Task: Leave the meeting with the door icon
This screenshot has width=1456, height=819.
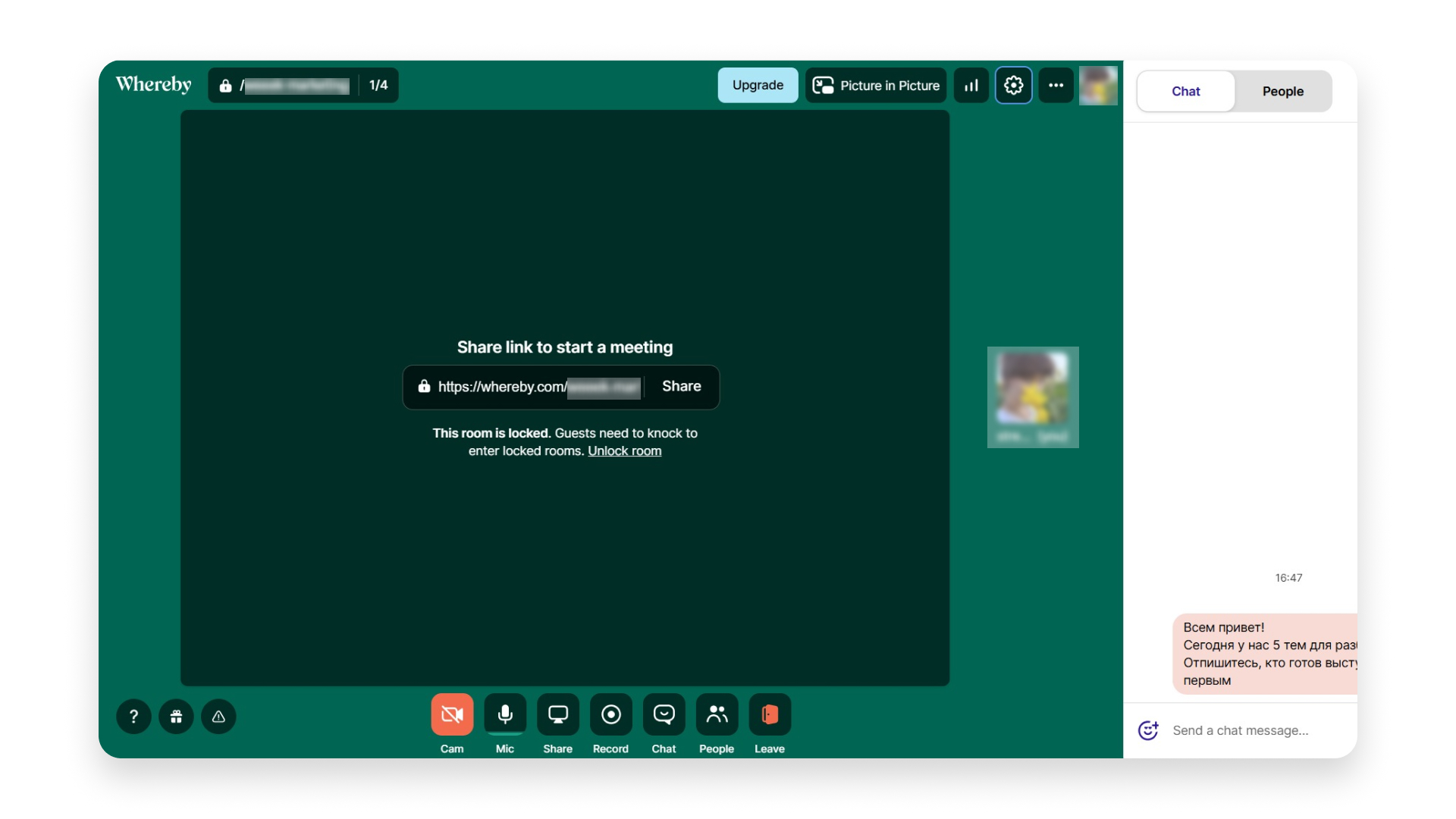Action: pos(770,714)
